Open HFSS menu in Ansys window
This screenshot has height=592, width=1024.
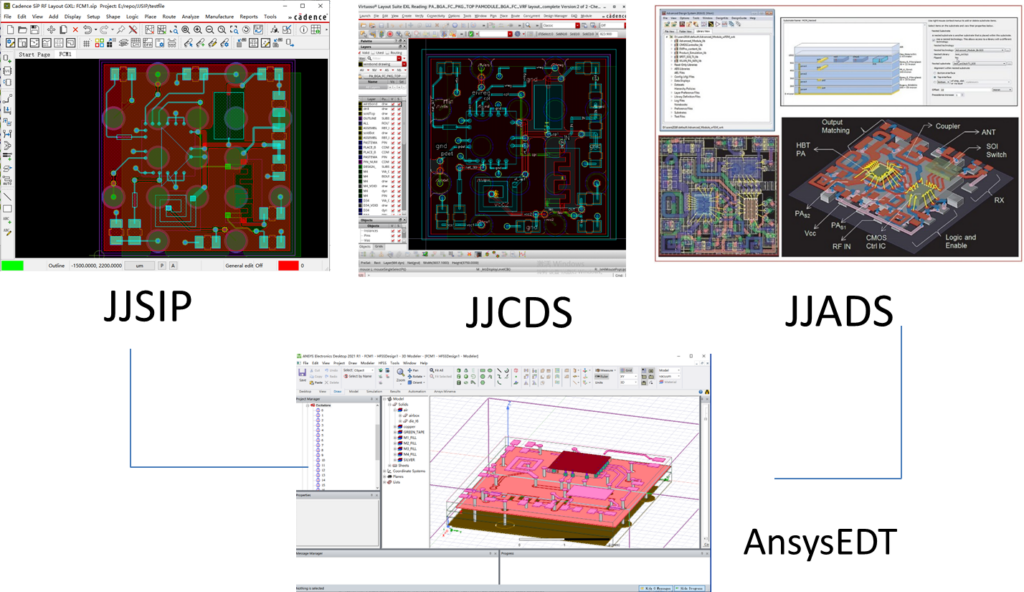tap(382, 363)
